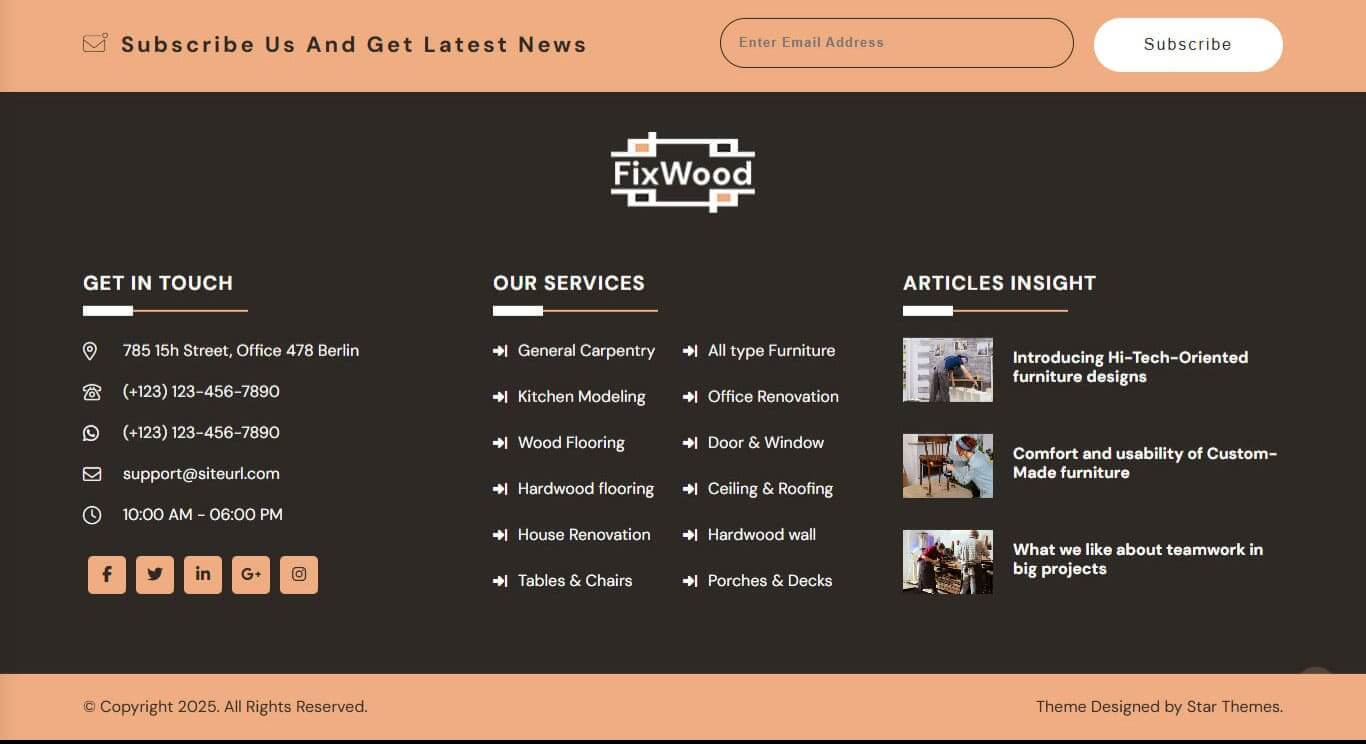Image resolution: width=1366 pixels, height=744 pixels.
Task: Open the Tables & Chairs link
Action: (x=574, y=581)
